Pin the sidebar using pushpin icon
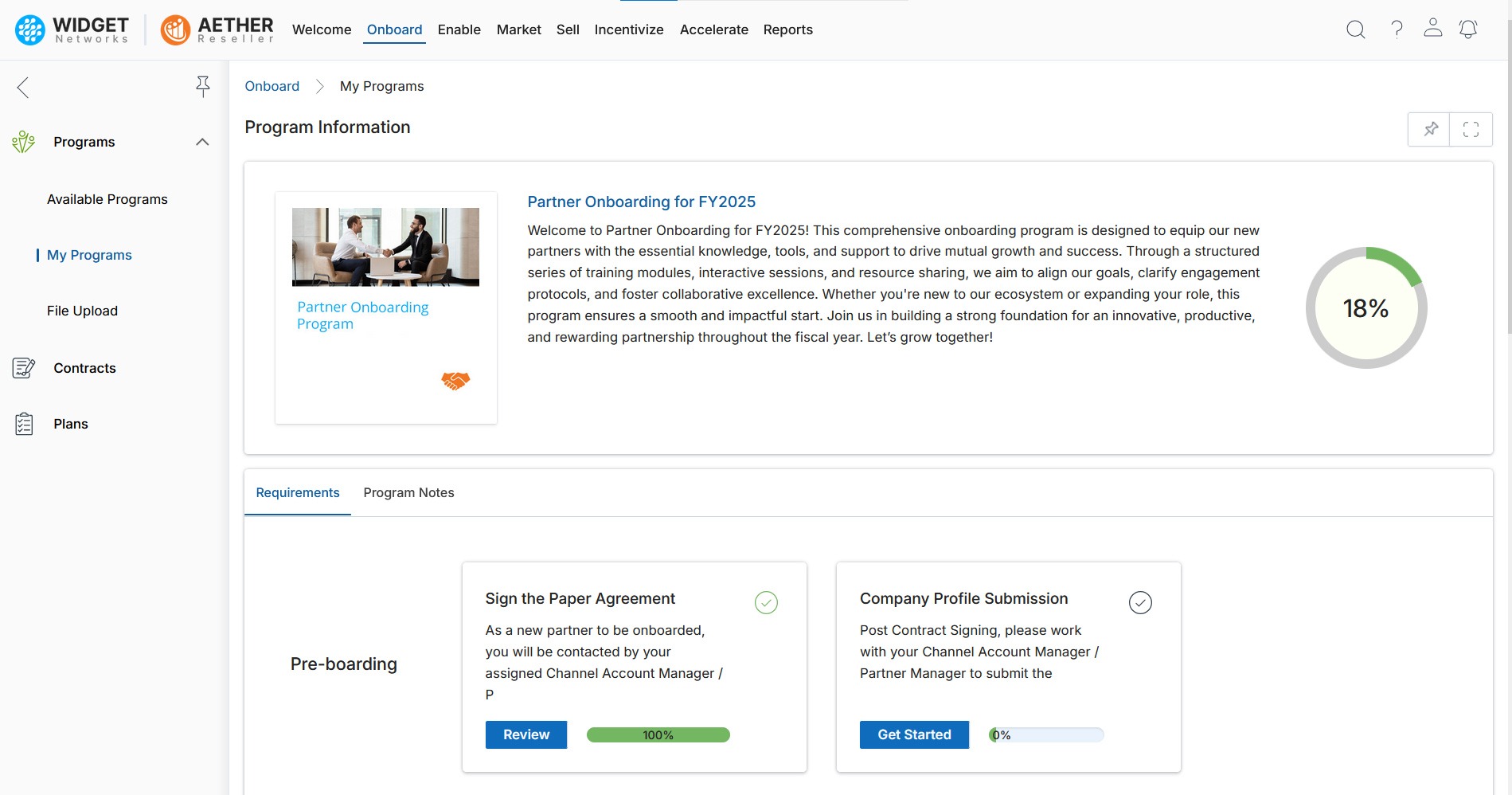The height and width of the screenshot is (795, 1512). pyautogui.click(x=203, y=87)
